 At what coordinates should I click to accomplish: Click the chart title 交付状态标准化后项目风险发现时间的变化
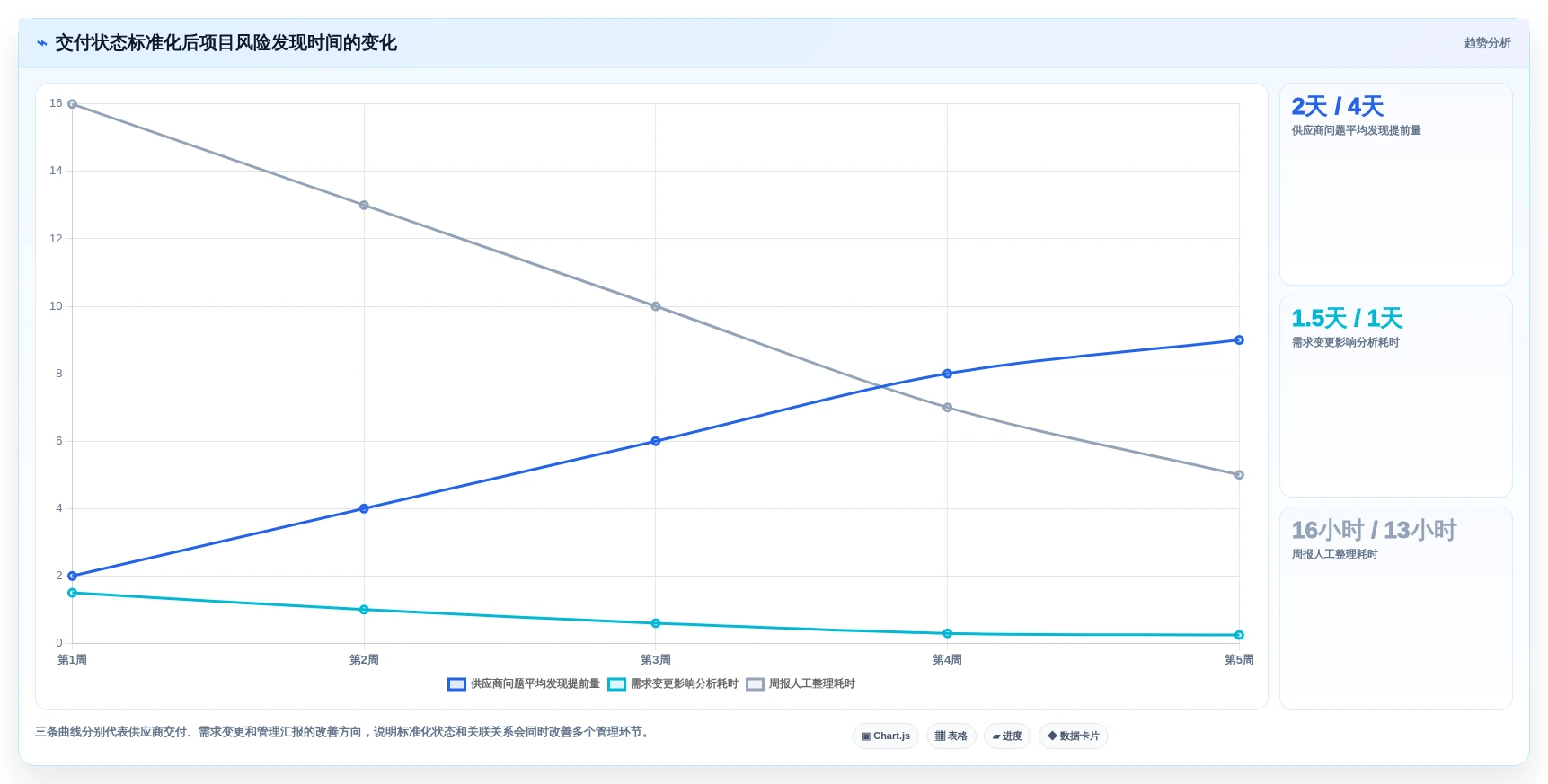pos(226,43)
